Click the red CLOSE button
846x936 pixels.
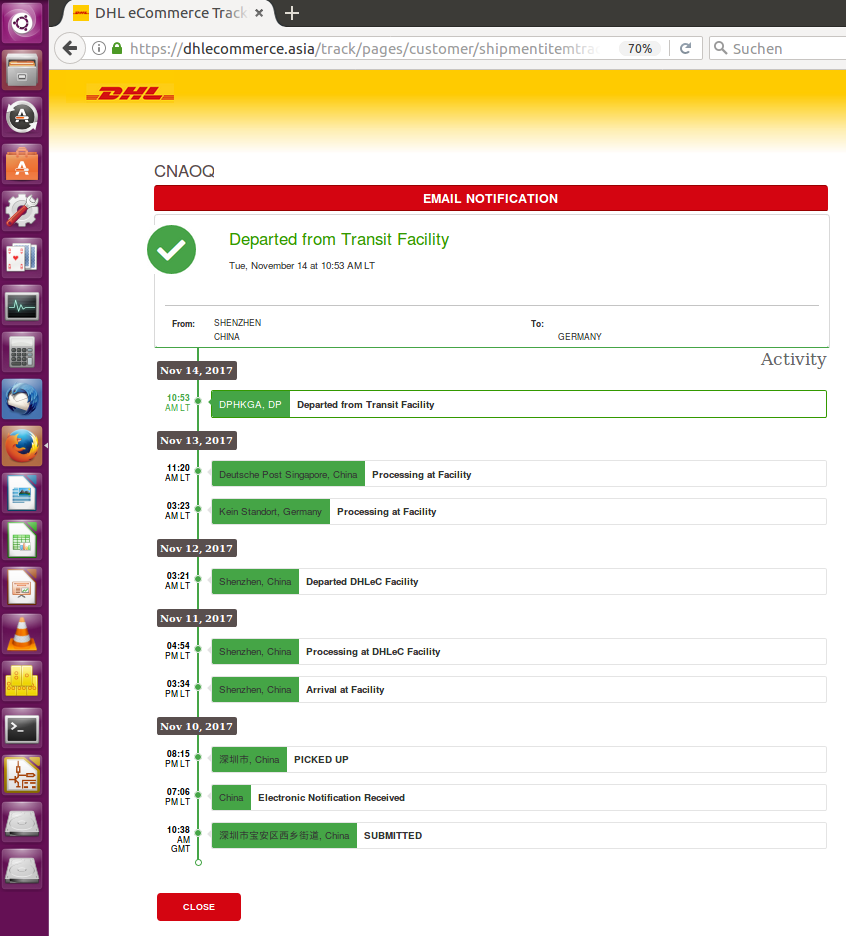click(x=199, y=907)
